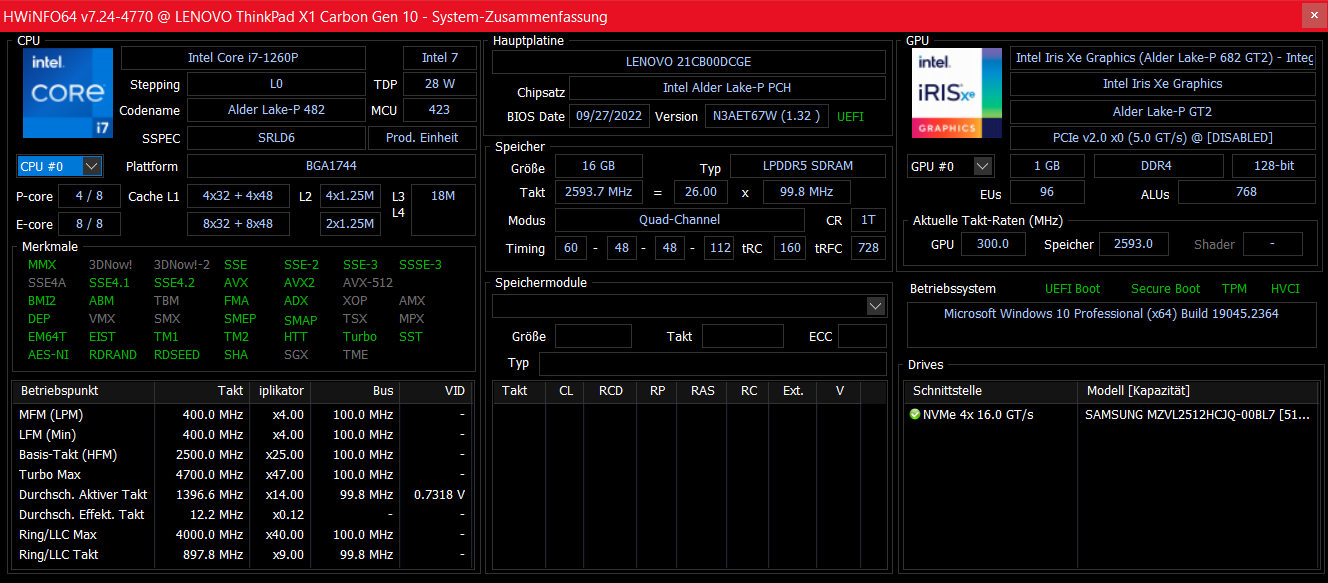1328x583 pixels.
Task: Click the memory type LPDDR5 SDRAM
Action: click(808, 166)
